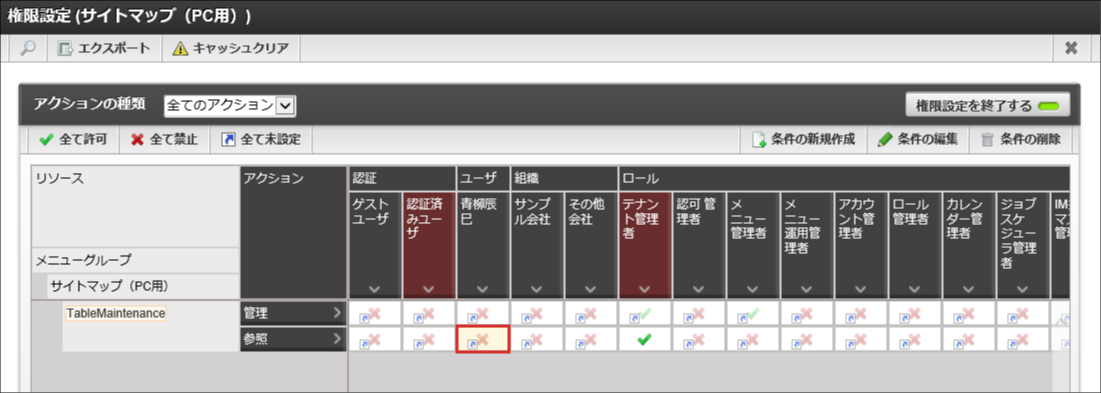1101x393 pixels.
Task: Toggle highlighted 参照 cell for 青柳辰巳
Action: 483,340
